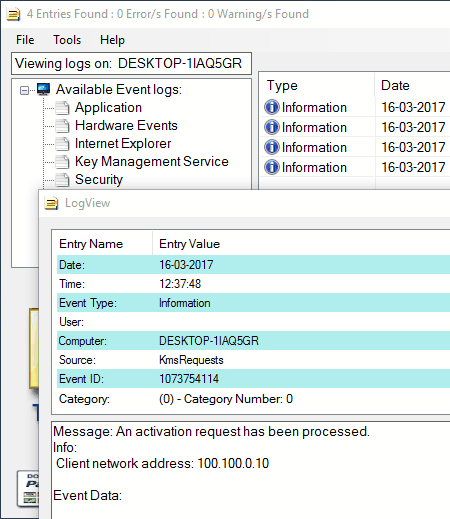Select the Application event log
The width and height of the screenshot is (450, 519).
point(108,108)
